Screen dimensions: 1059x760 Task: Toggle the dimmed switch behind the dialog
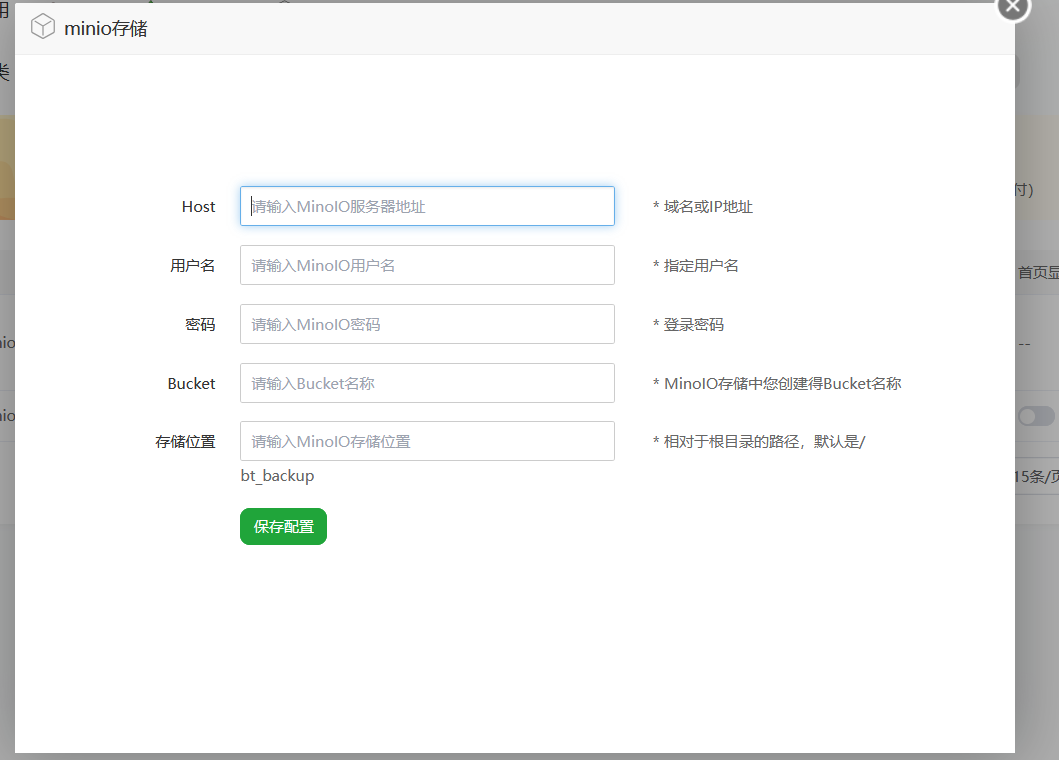pyautogui.click(x=1036, y=416)
